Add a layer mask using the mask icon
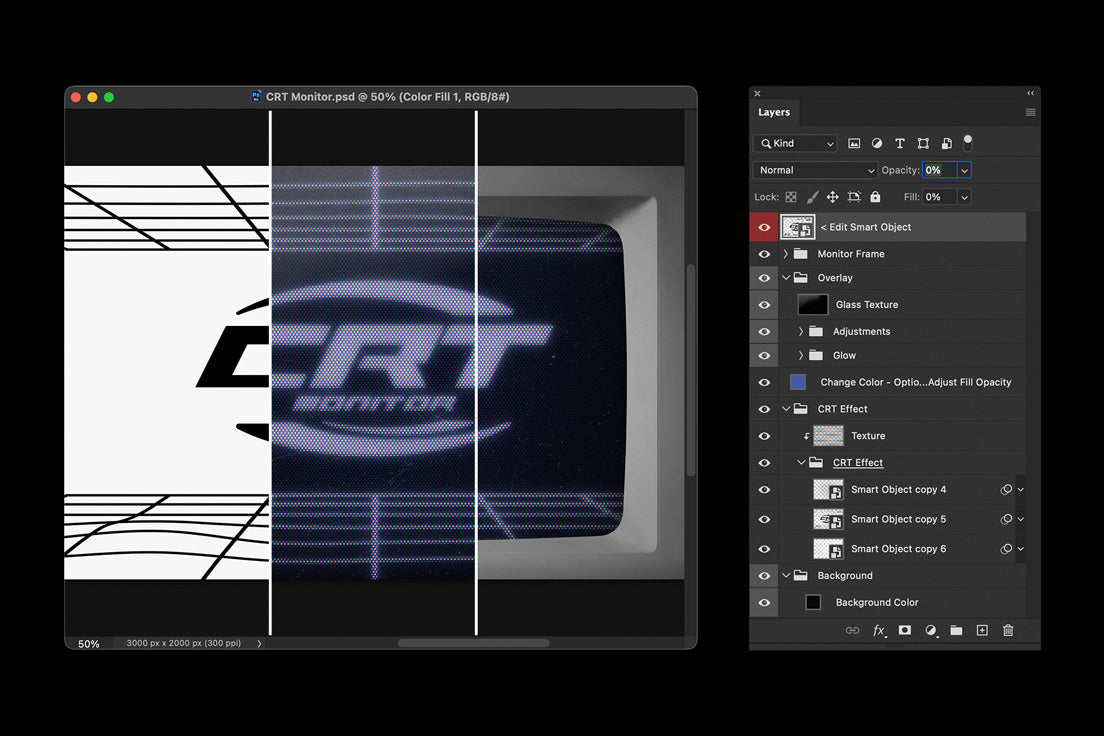 point(905,630)
